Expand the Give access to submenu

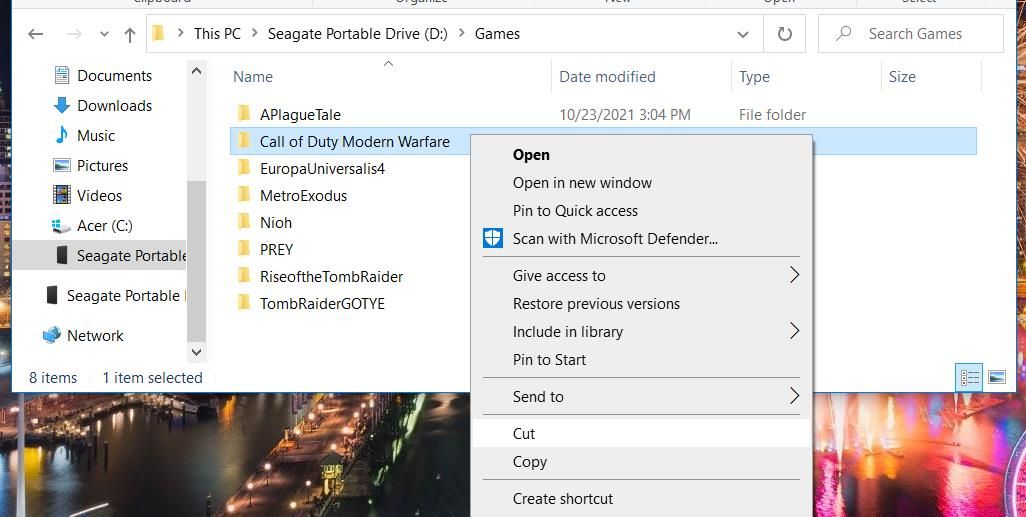coord(641,276)
